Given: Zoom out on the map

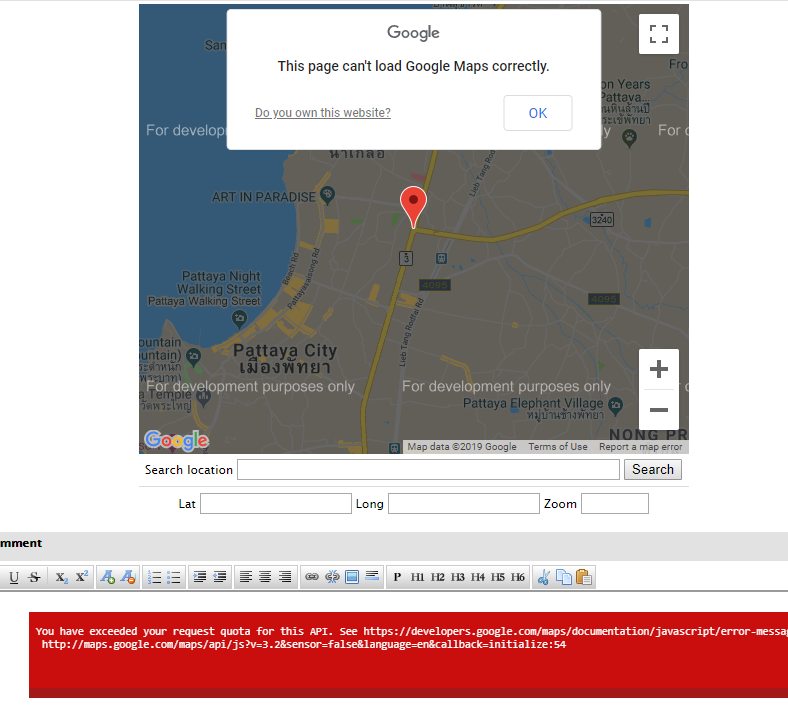Looking at the screenshot, I should click(x=658, y=410).
